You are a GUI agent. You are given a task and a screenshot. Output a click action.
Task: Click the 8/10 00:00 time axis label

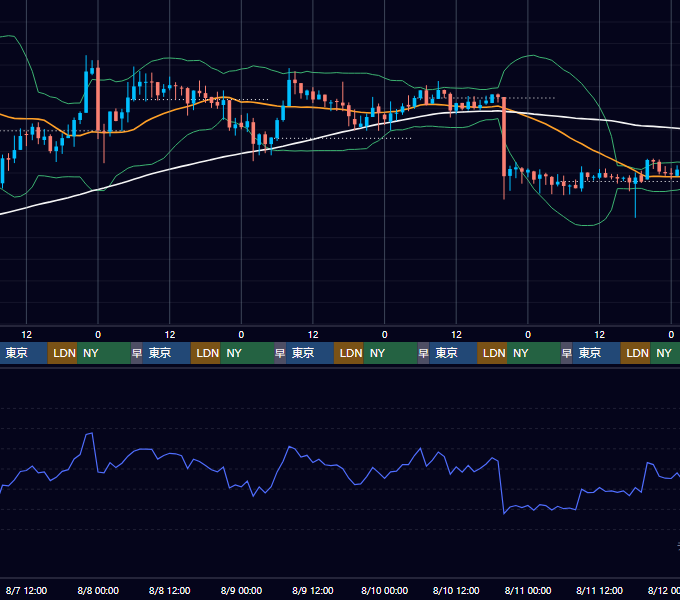coord(385,590)
